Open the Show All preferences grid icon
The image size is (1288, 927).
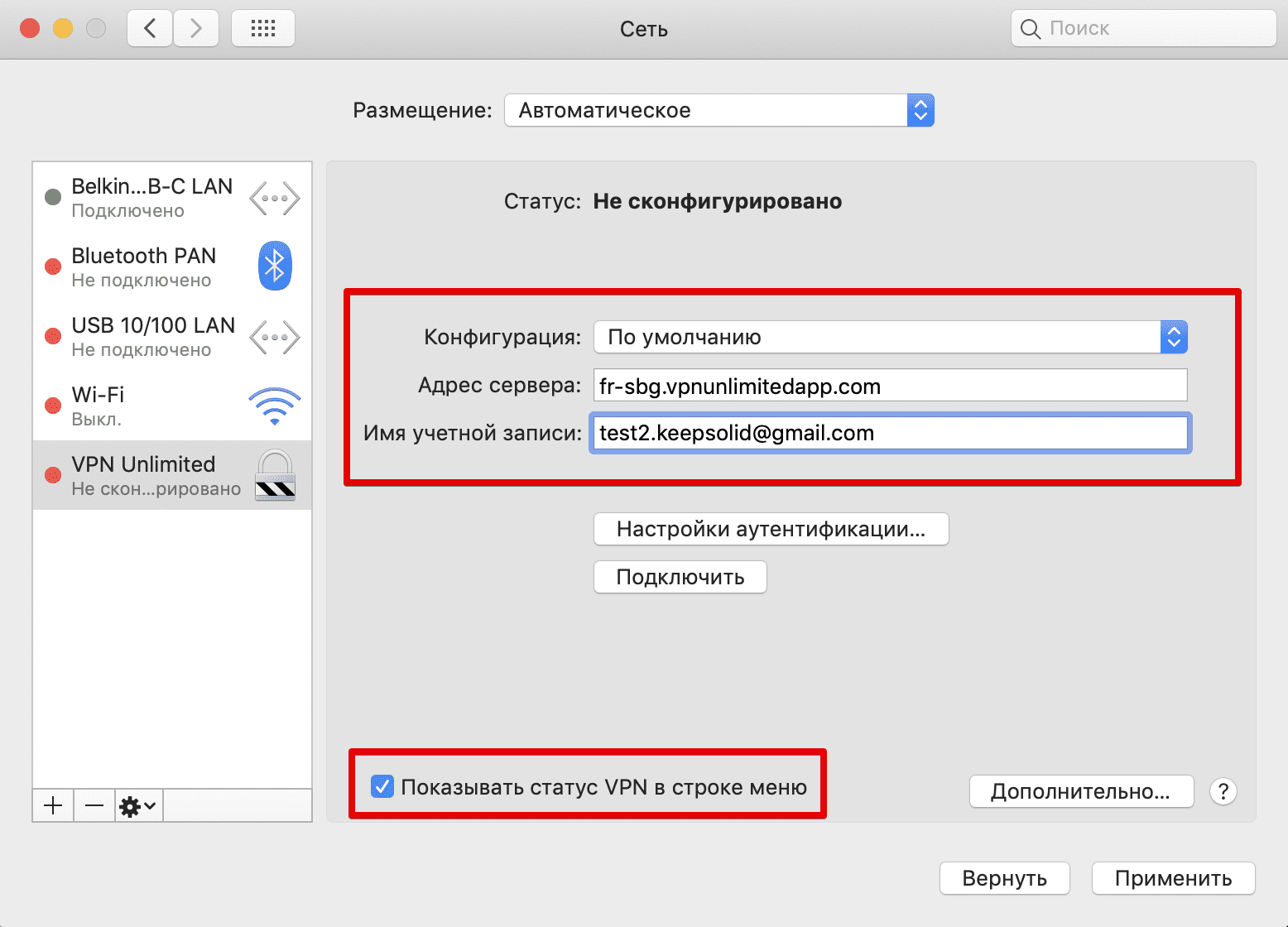(x=262, y=27)
